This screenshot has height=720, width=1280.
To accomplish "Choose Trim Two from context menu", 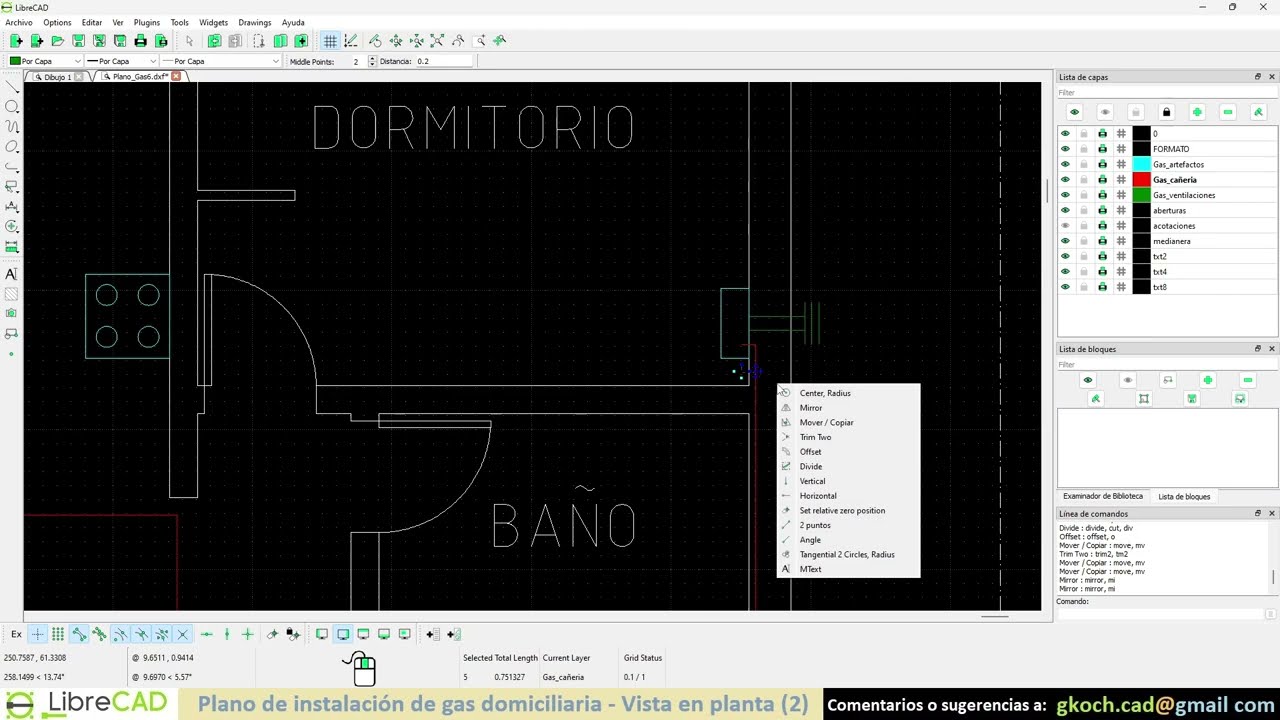I will [x=815, y=437].
